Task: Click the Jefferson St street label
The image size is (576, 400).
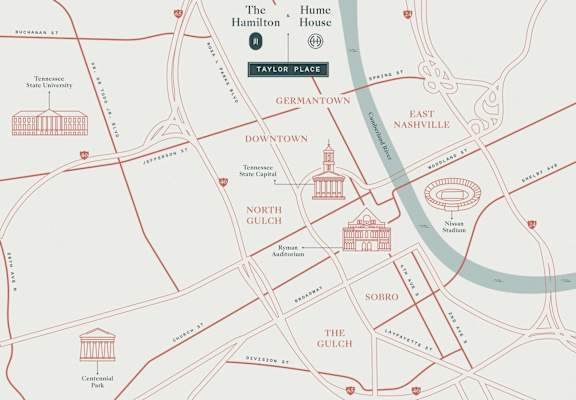Action: (x=165, y=156)
